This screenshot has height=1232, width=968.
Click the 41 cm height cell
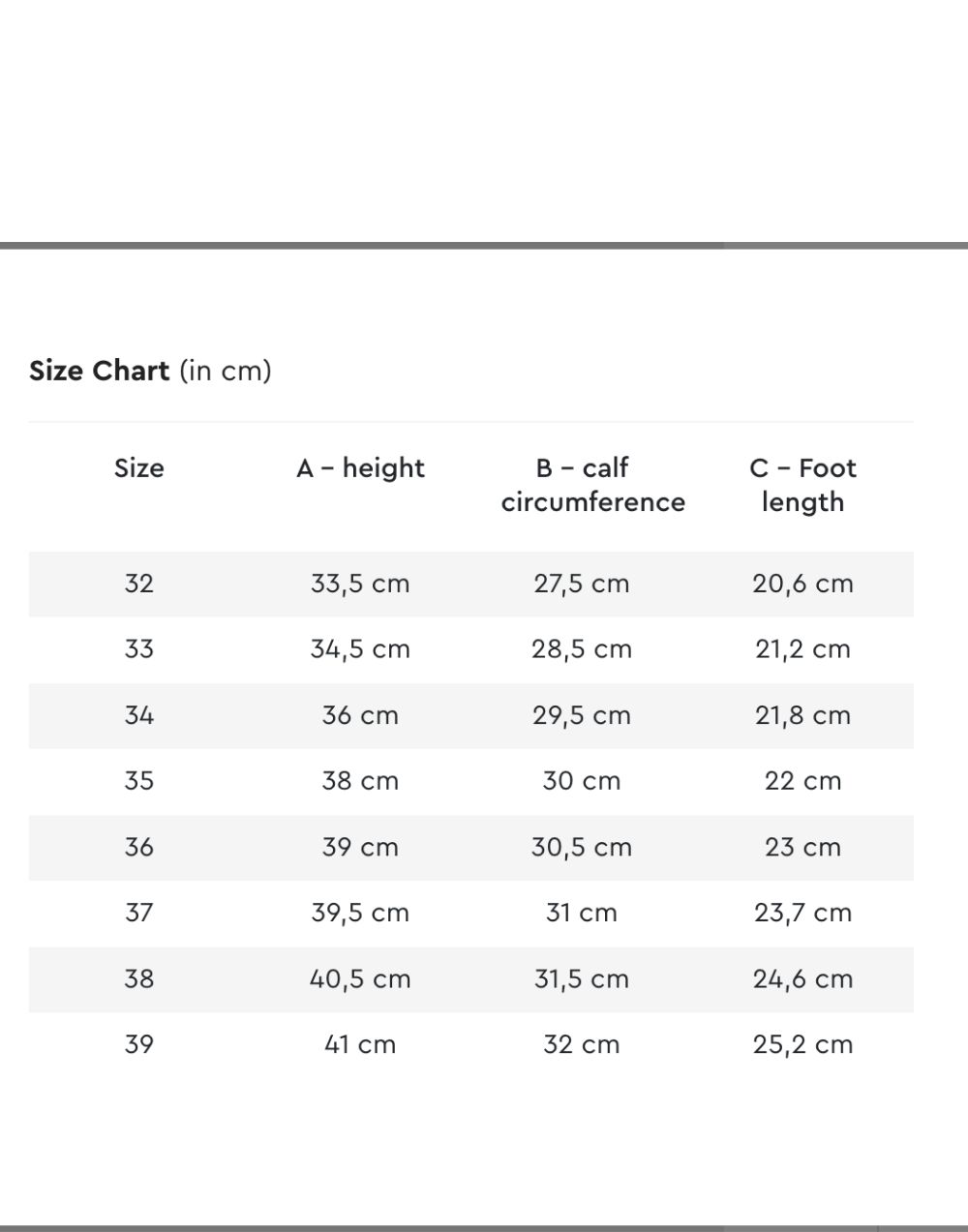pos(360,1044)
